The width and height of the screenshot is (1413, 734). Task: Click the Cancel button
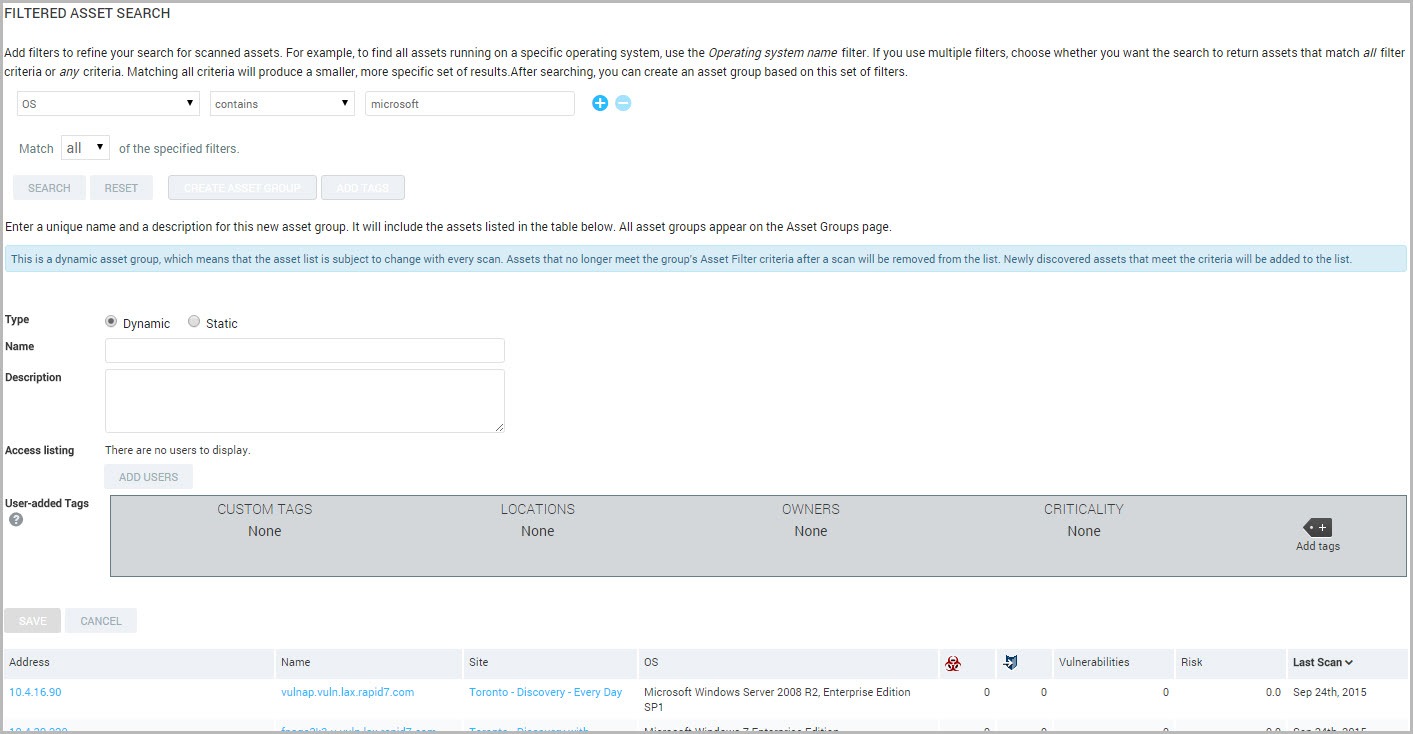[101, 621]
